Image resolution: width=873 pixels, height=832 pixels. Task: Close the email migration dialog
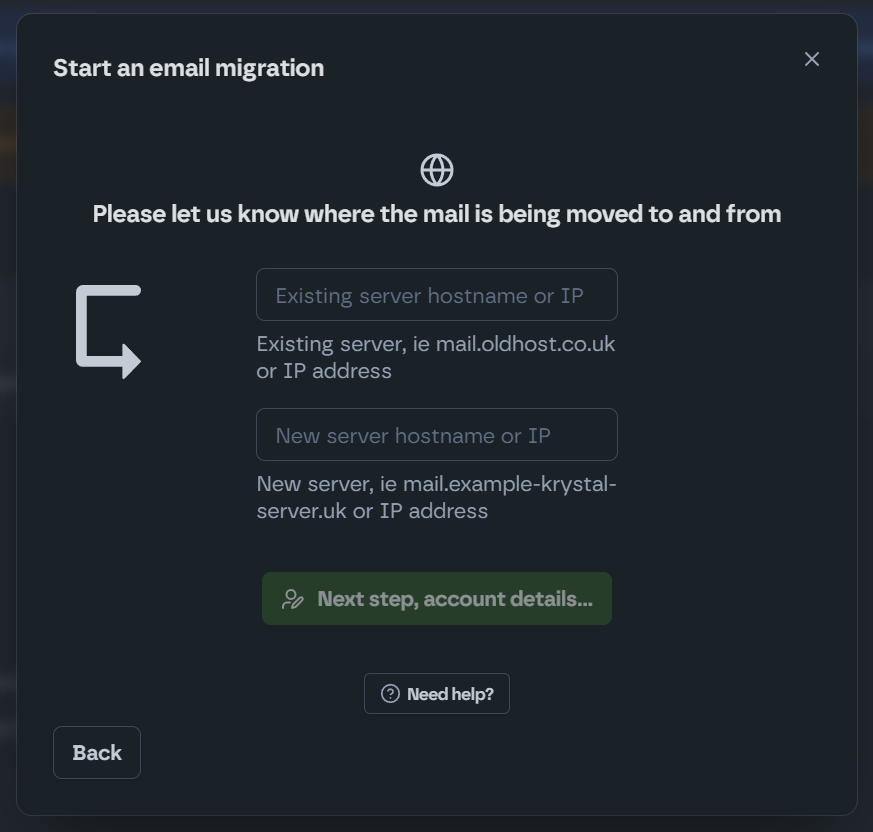coord(812,59)
